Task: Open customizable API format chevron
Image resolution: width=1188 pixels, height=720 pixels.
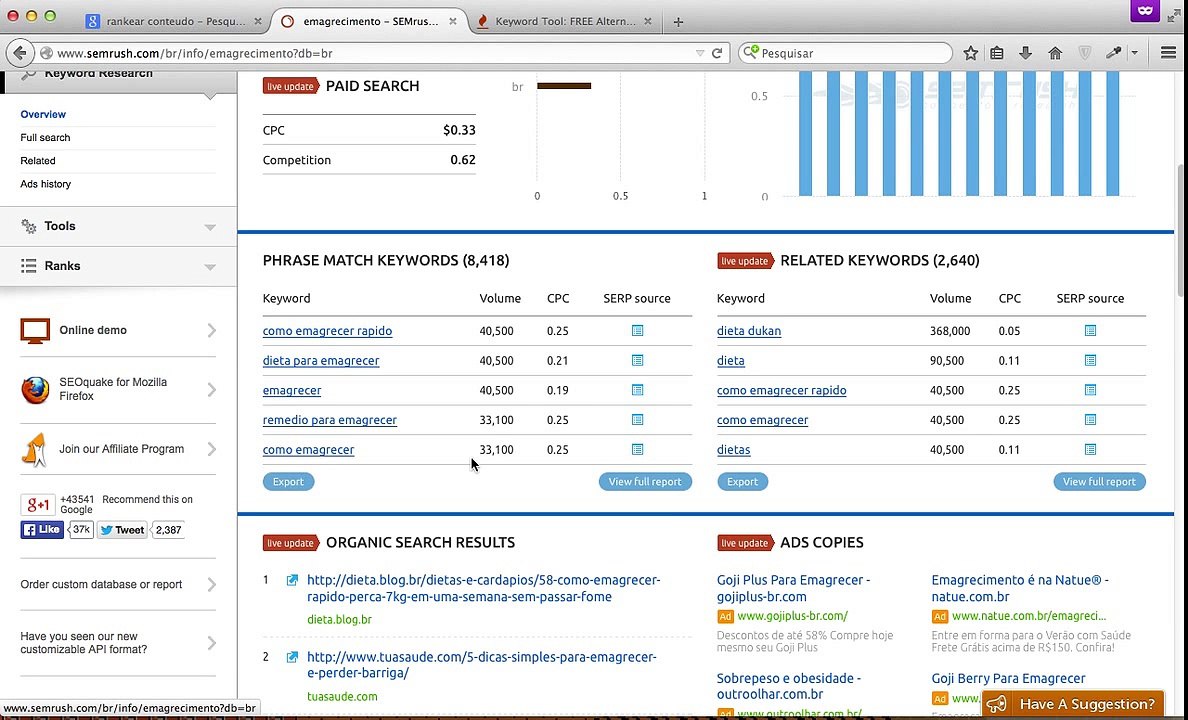Action: [211, 643]
